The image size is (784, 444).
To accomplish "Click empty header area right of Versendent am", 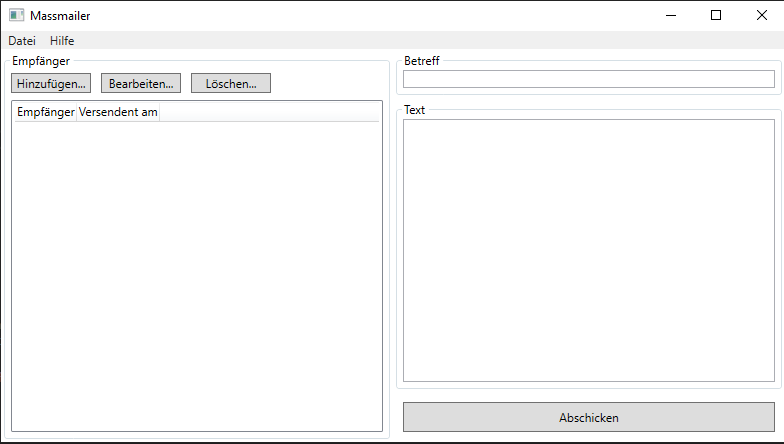I will (268, 112).
